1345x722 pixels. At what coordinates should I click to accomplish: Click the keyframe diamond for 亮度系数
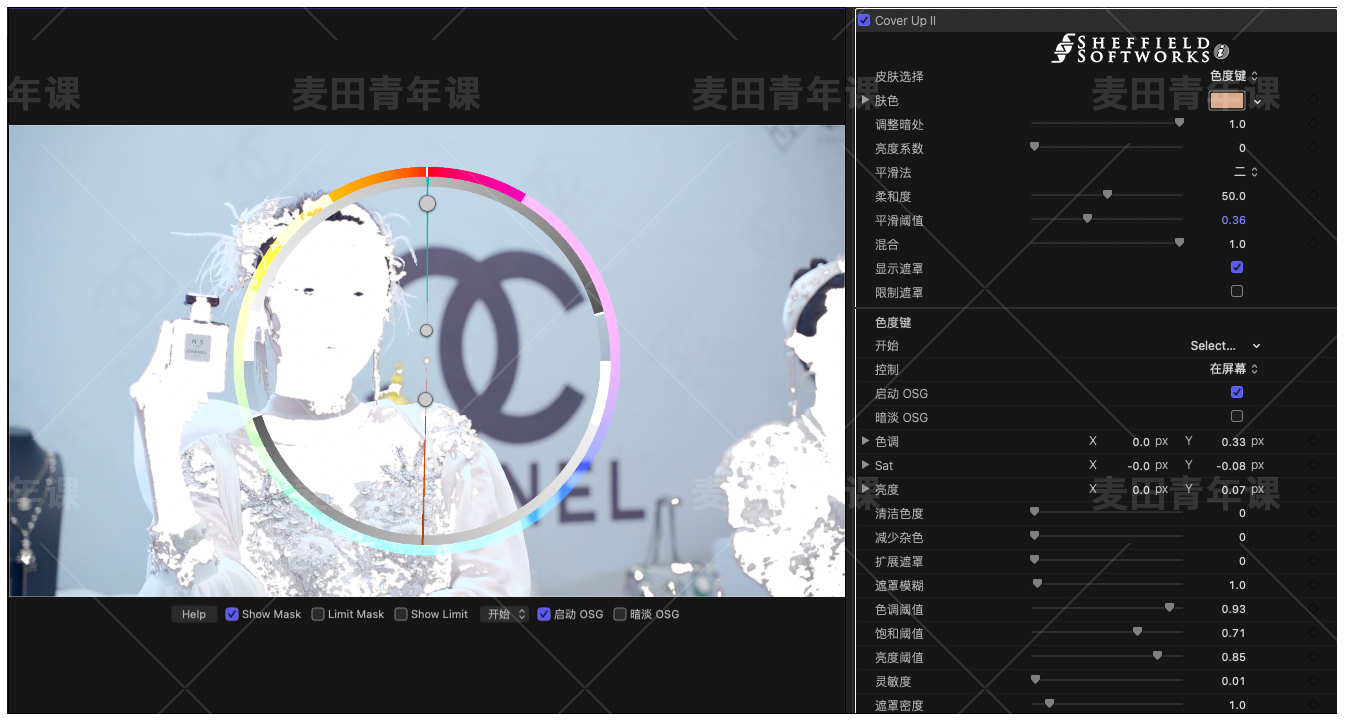(x=1313, y=148)
